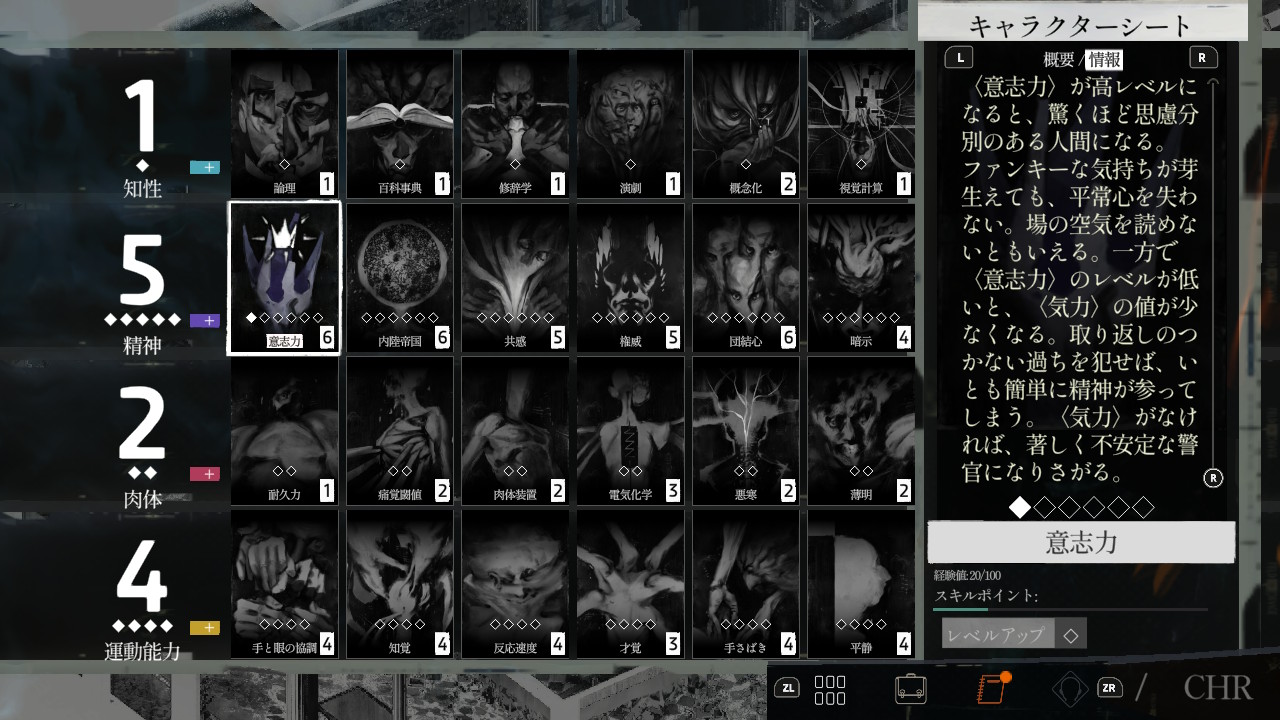Click the skill level diamonds above 意志力 banner

pyautogui.click(x=1082, y=508)
